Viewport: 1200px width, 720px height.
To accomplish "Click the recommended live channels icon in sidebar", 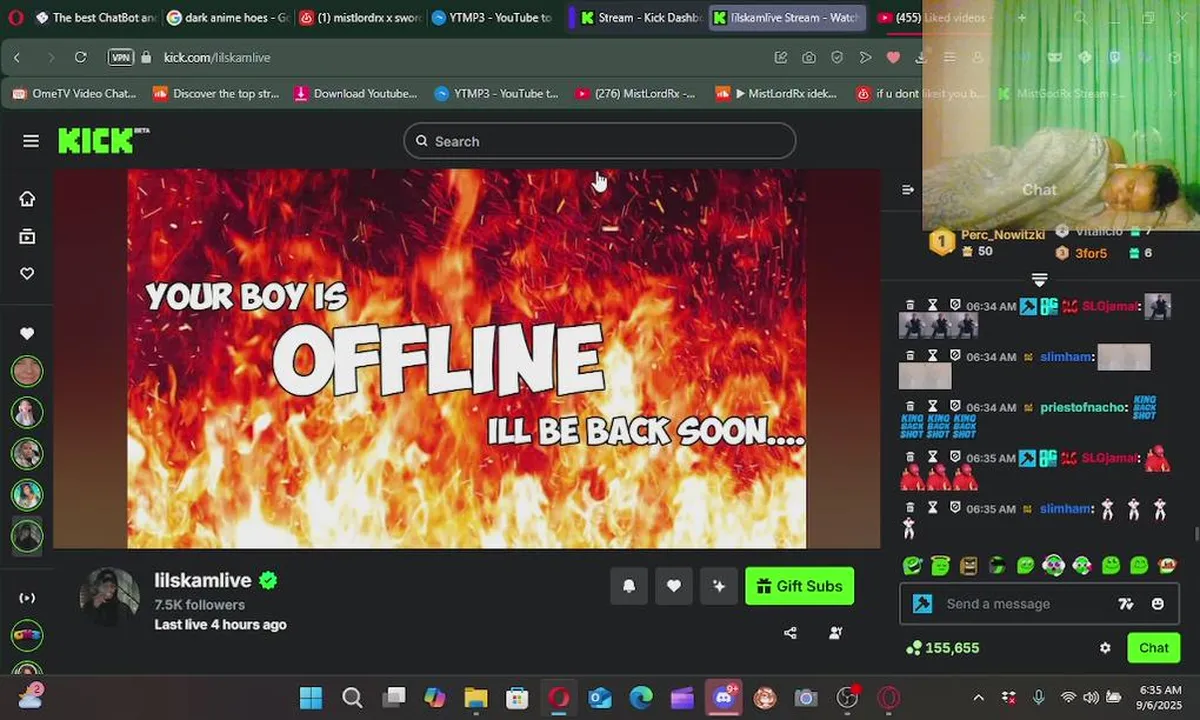I will click(x=27, y=598).
